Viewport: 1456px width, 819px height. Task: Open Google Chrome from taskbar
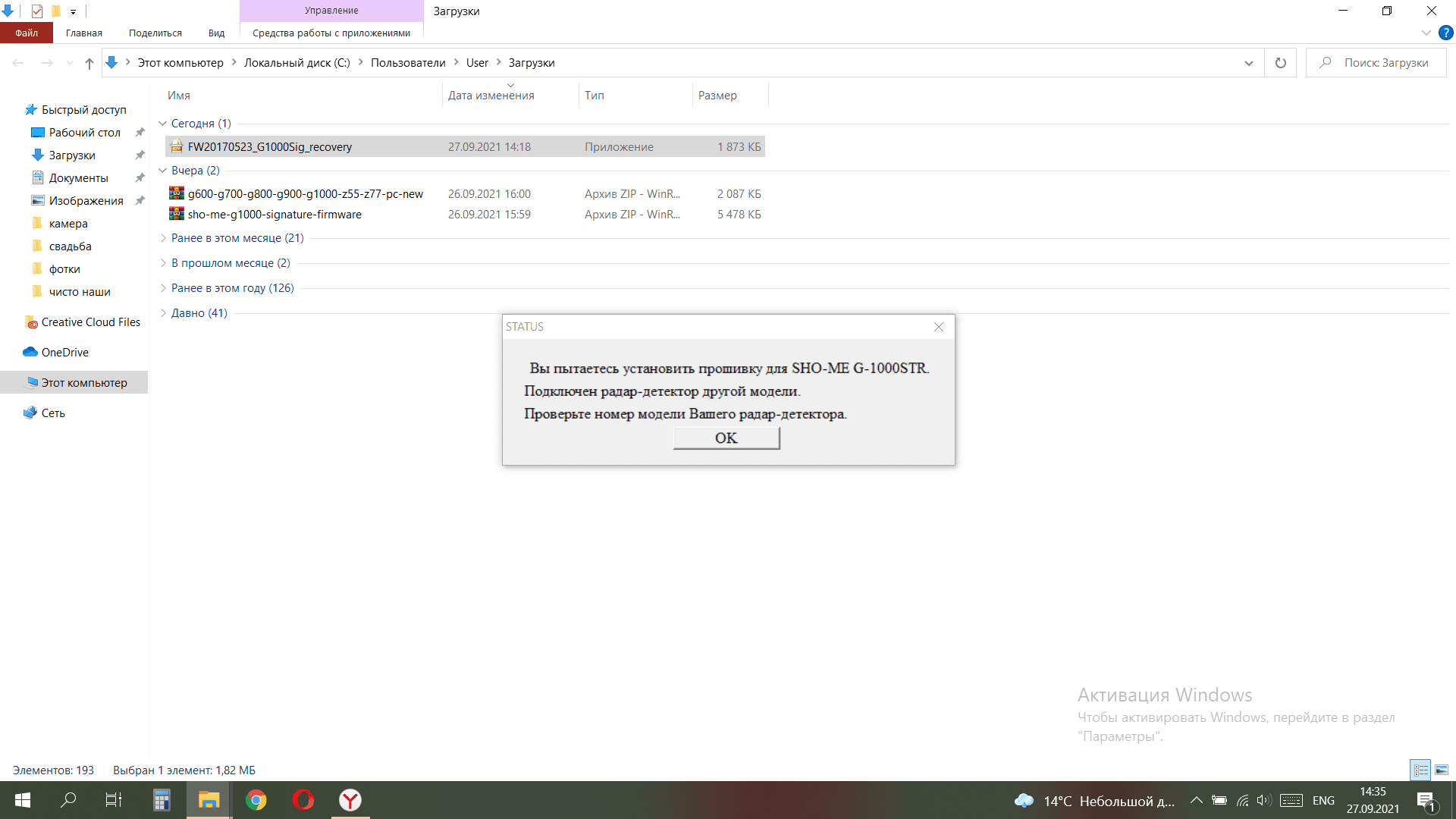(256, 800)
